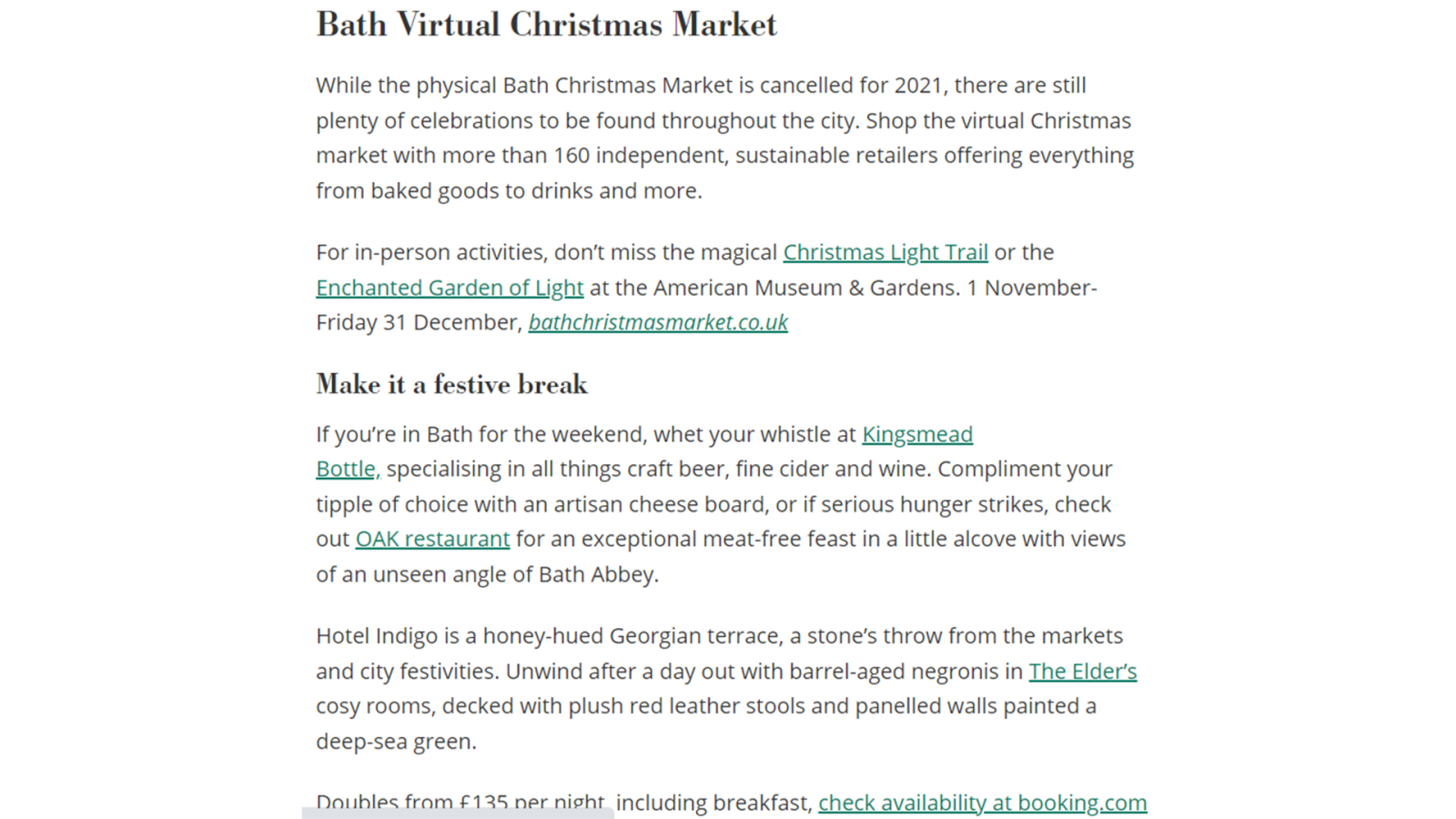Click the horizontal scrollbar at page bottom
The height and width of the screenshot is (819, 1456).
click(458, 813)
